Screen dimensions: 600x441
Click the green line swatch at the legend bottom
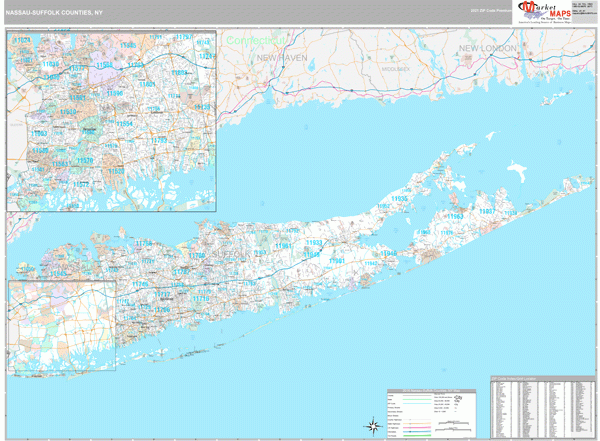pos(417,436)
